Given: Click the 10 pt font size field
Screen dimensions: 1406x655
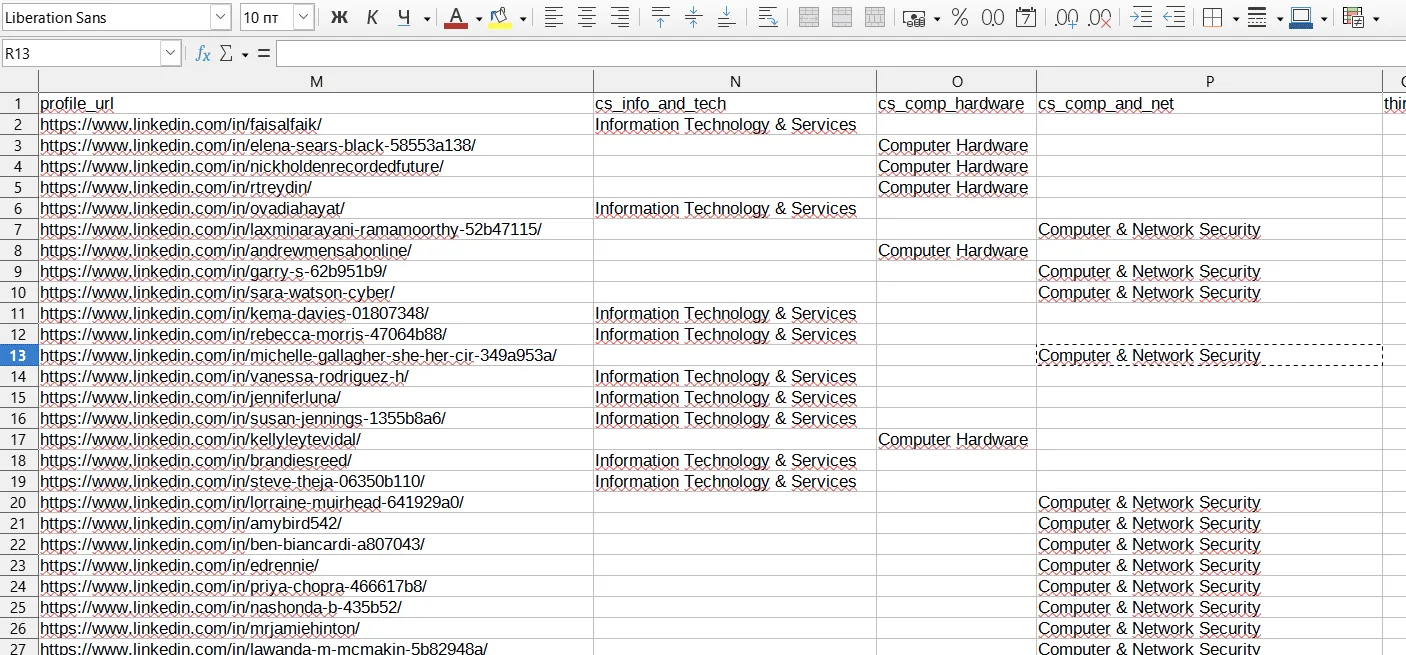Looking at the screenshot, I should 267,17.
